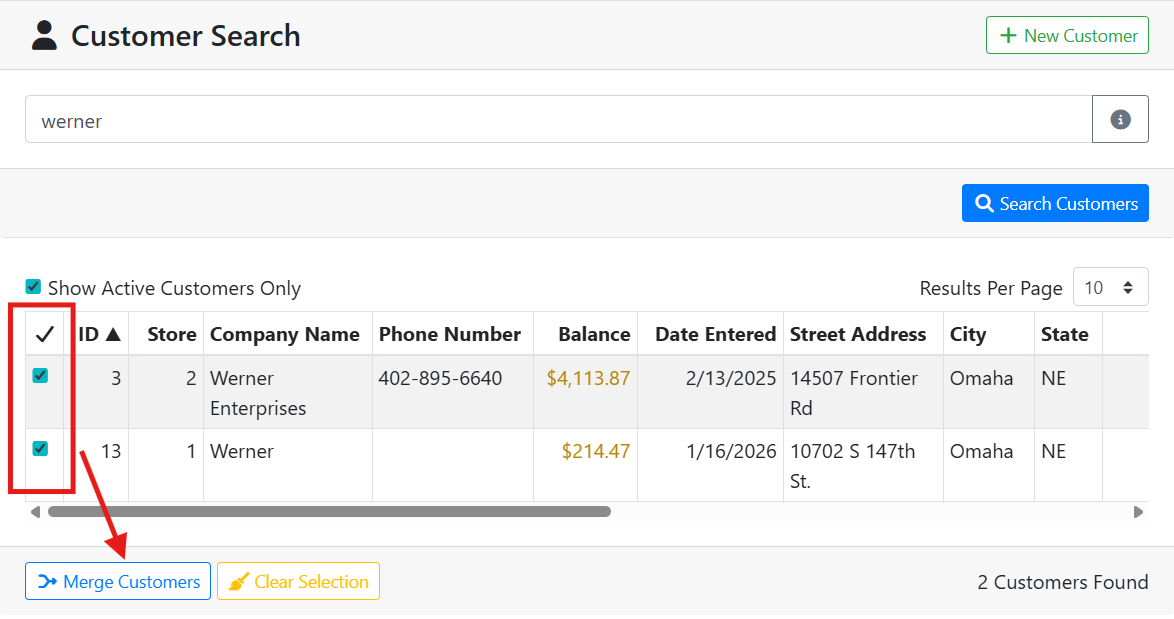Sort by the Balance column header
Image resolution: width=1174 pixels, height=619 pixels.
coord(594,334)
